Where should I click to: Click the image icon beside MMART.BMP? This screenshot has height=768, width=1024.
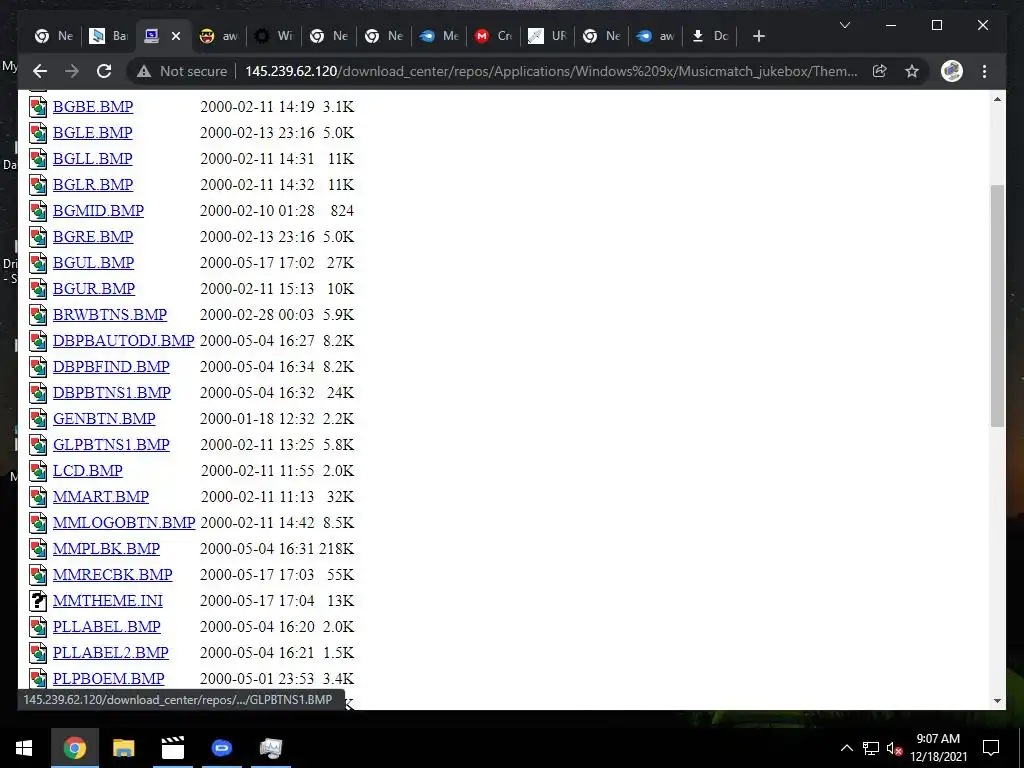38,496
